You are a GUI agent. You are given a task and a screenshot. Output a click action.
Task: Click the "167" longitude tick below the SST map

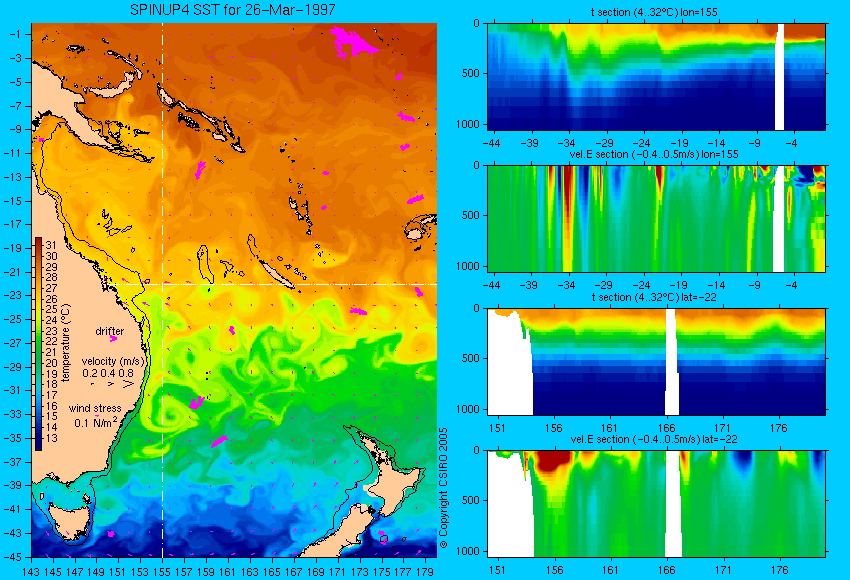294,571
